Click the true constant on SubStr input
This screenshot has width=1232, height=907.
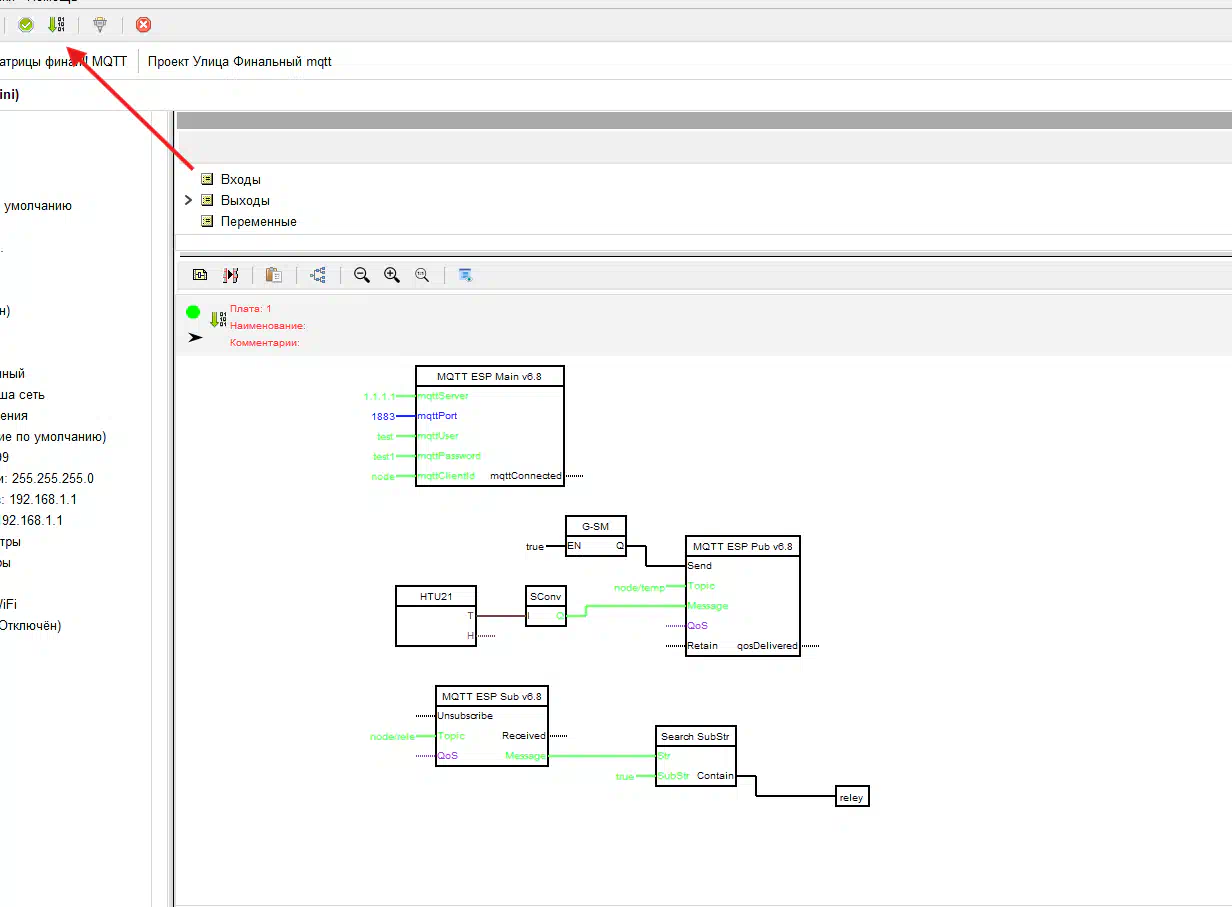[x=625, y=777]
